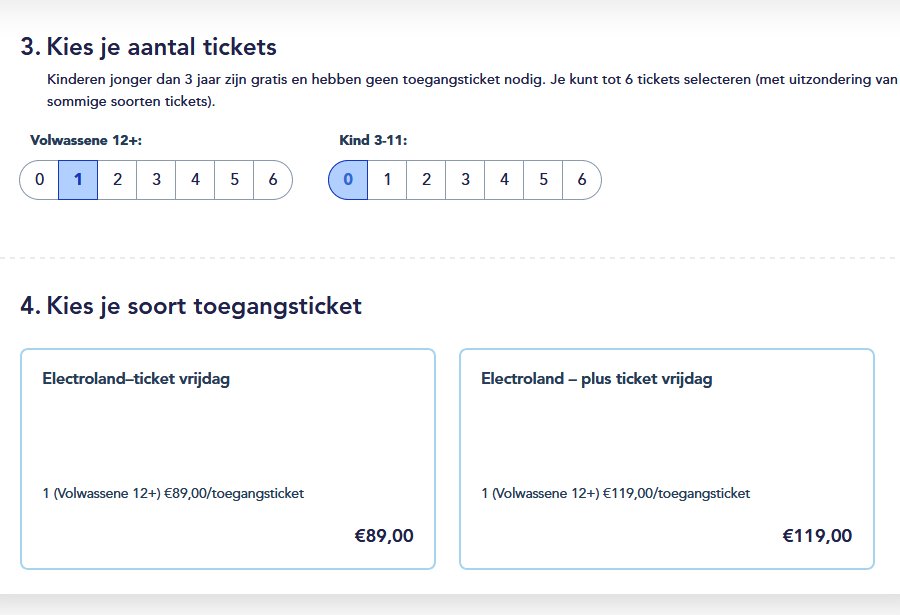Select 5 for Volwassene 12+

tap(234, 180)
